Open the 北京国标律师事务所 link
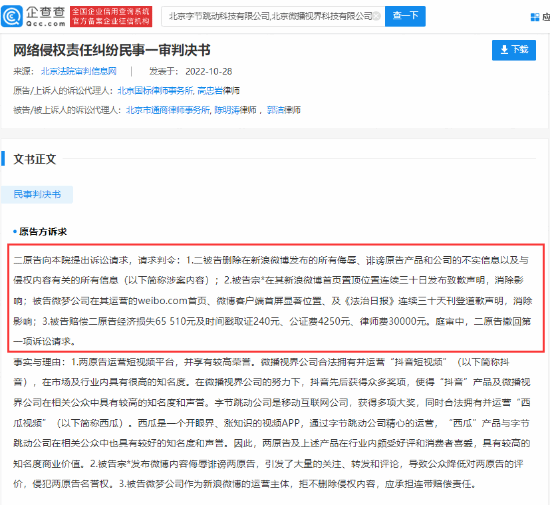Viewport: 550px width, 505px height. 155,91
